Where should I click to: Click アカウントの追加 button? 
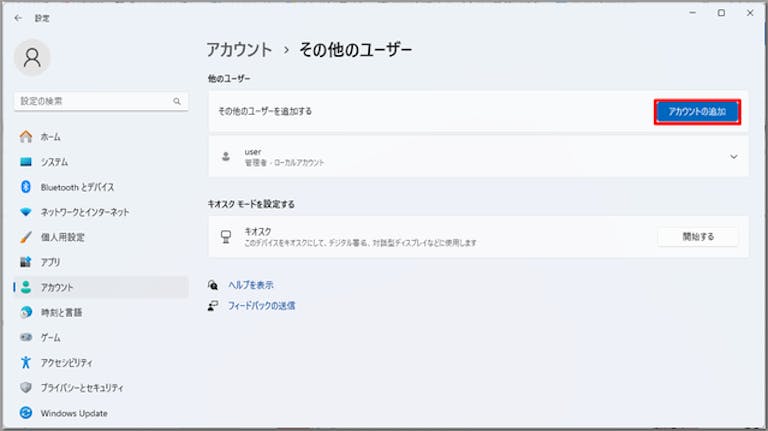tap(697, 112)
